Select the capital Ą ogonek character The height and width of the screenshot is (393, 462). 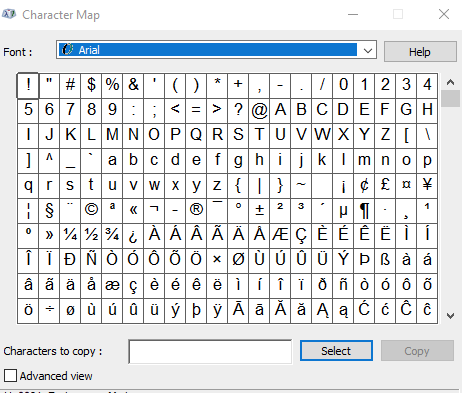pyautogui.click(x=322, y=311)
